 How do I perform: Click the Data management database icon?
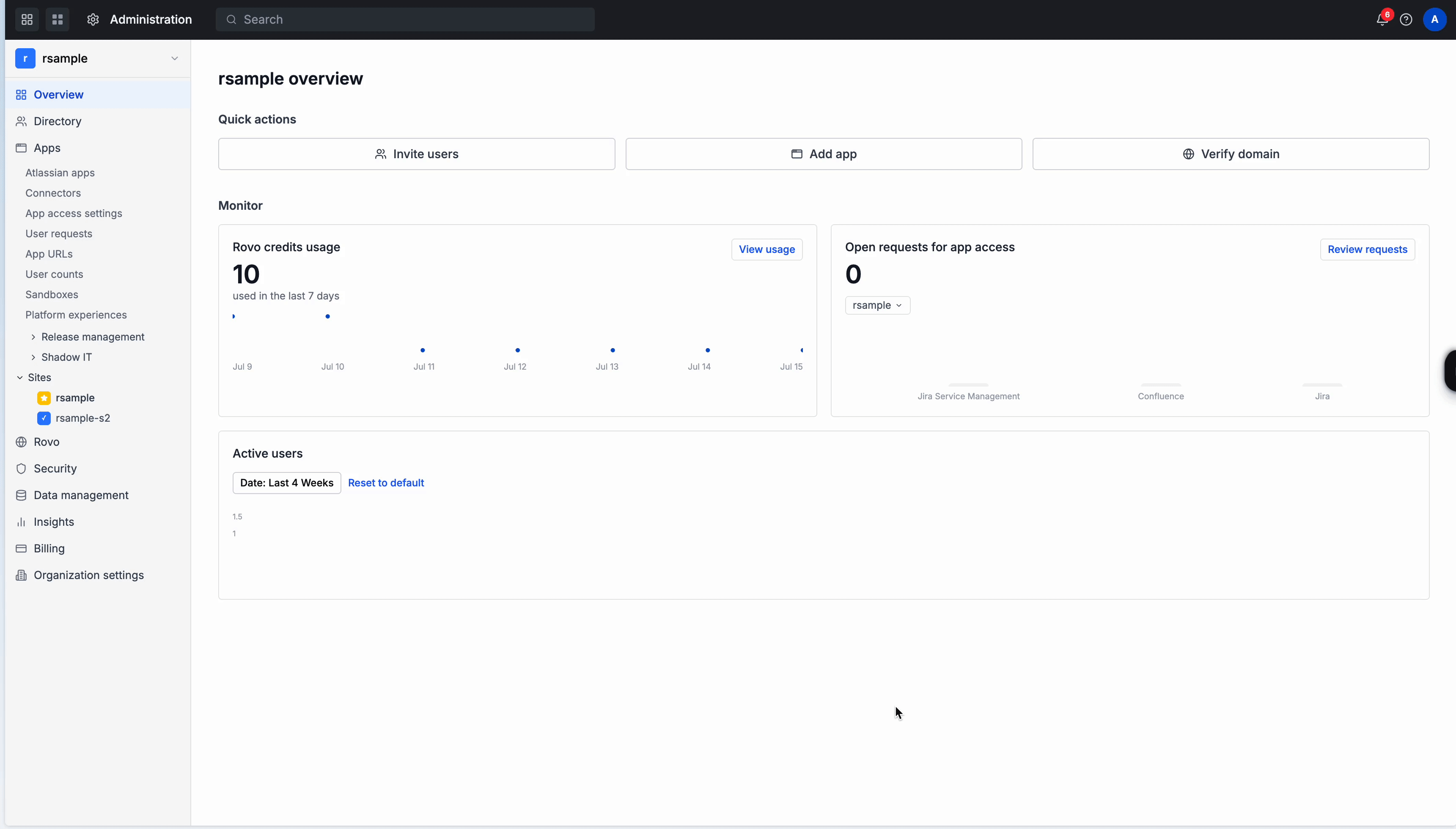(x=21, y=495)
